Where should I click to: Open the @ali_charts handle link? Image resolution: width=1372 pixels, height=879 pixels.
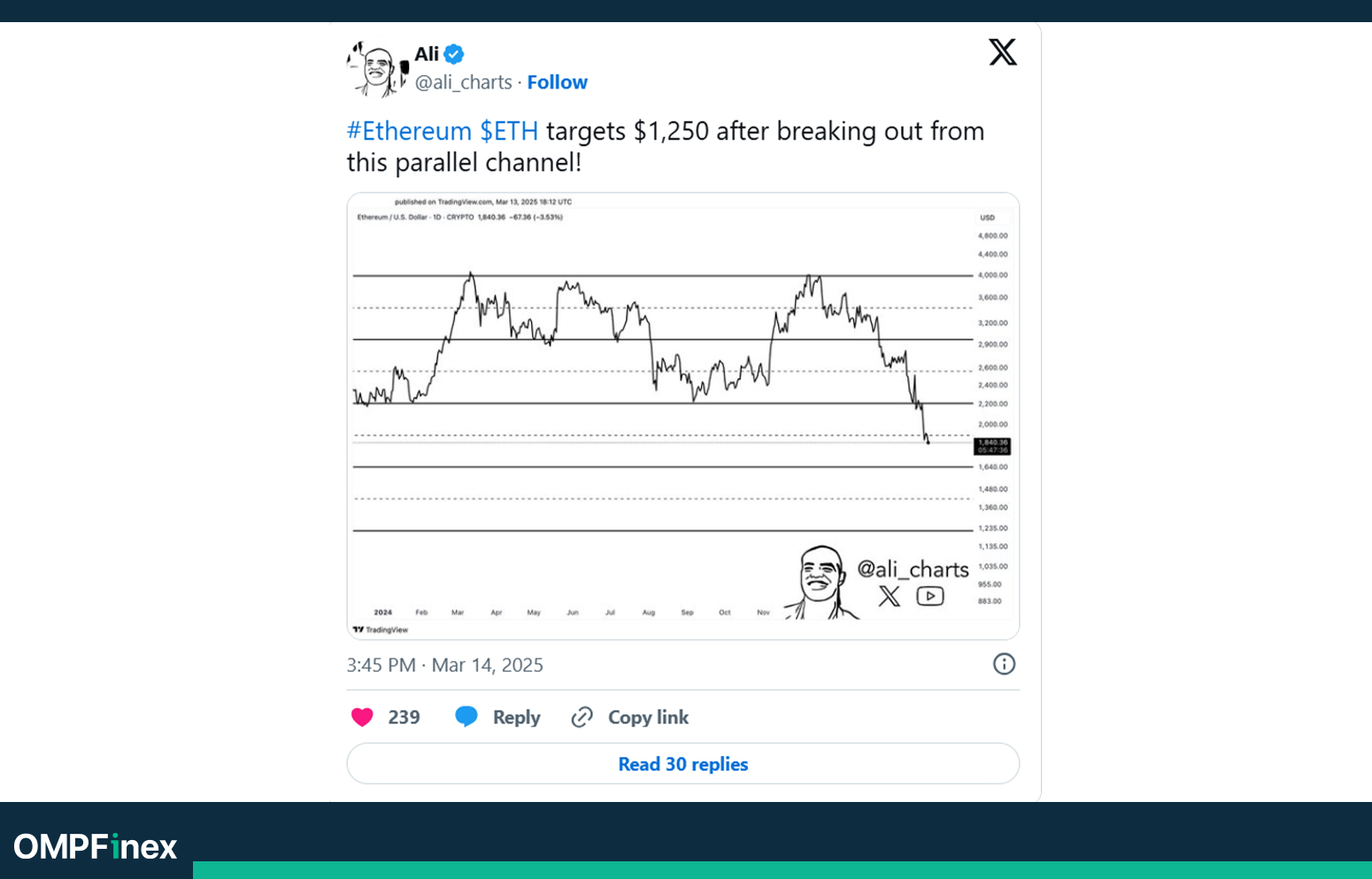tap(464, 82)
